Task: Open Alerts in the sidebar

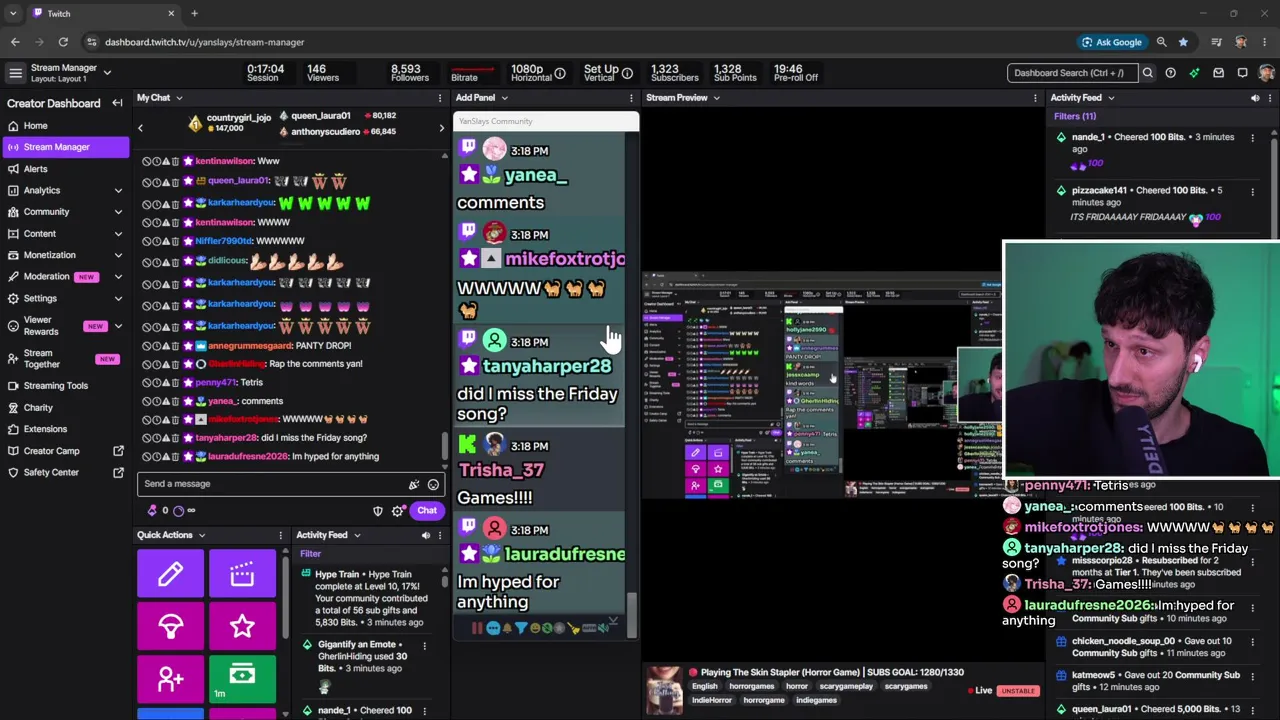Action: click(x=65, y=169)
